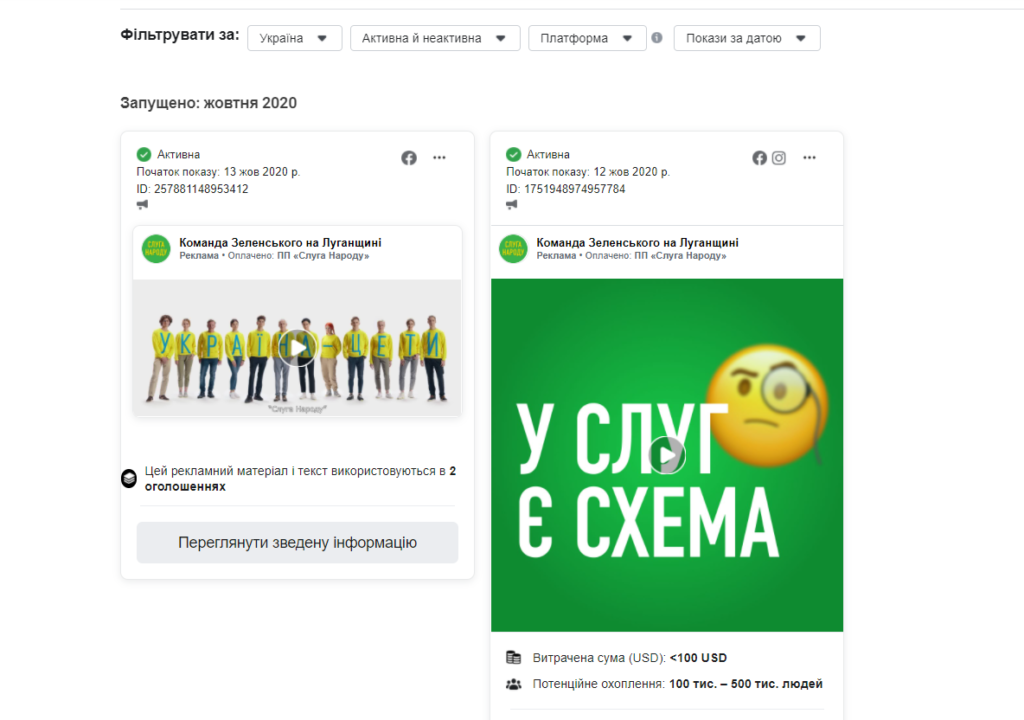This screenshot has height=720, width=1024.
Task: Click the 2 оголошеннях note text
Action: (x=300, y=479)
